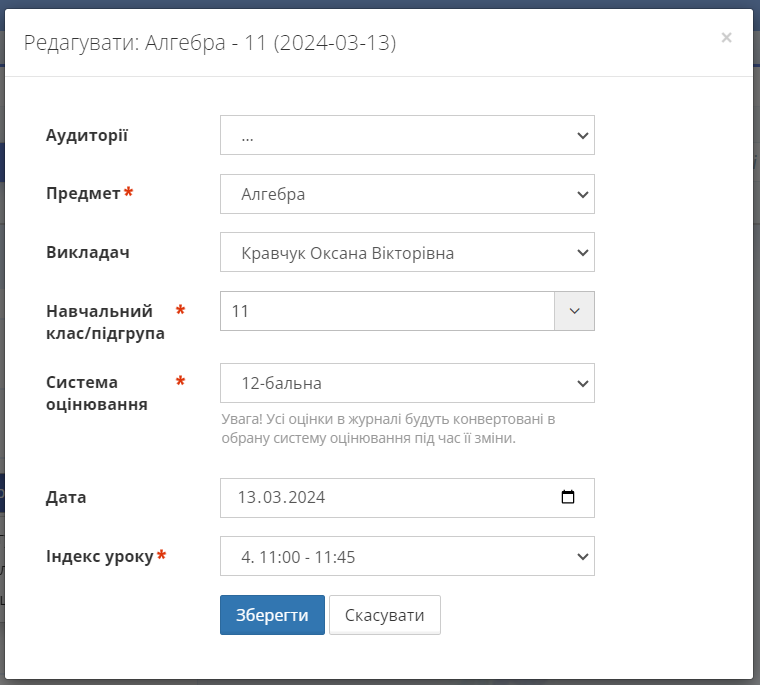Click the Викладач field label
760x685 pixels.
coord(88,253)
